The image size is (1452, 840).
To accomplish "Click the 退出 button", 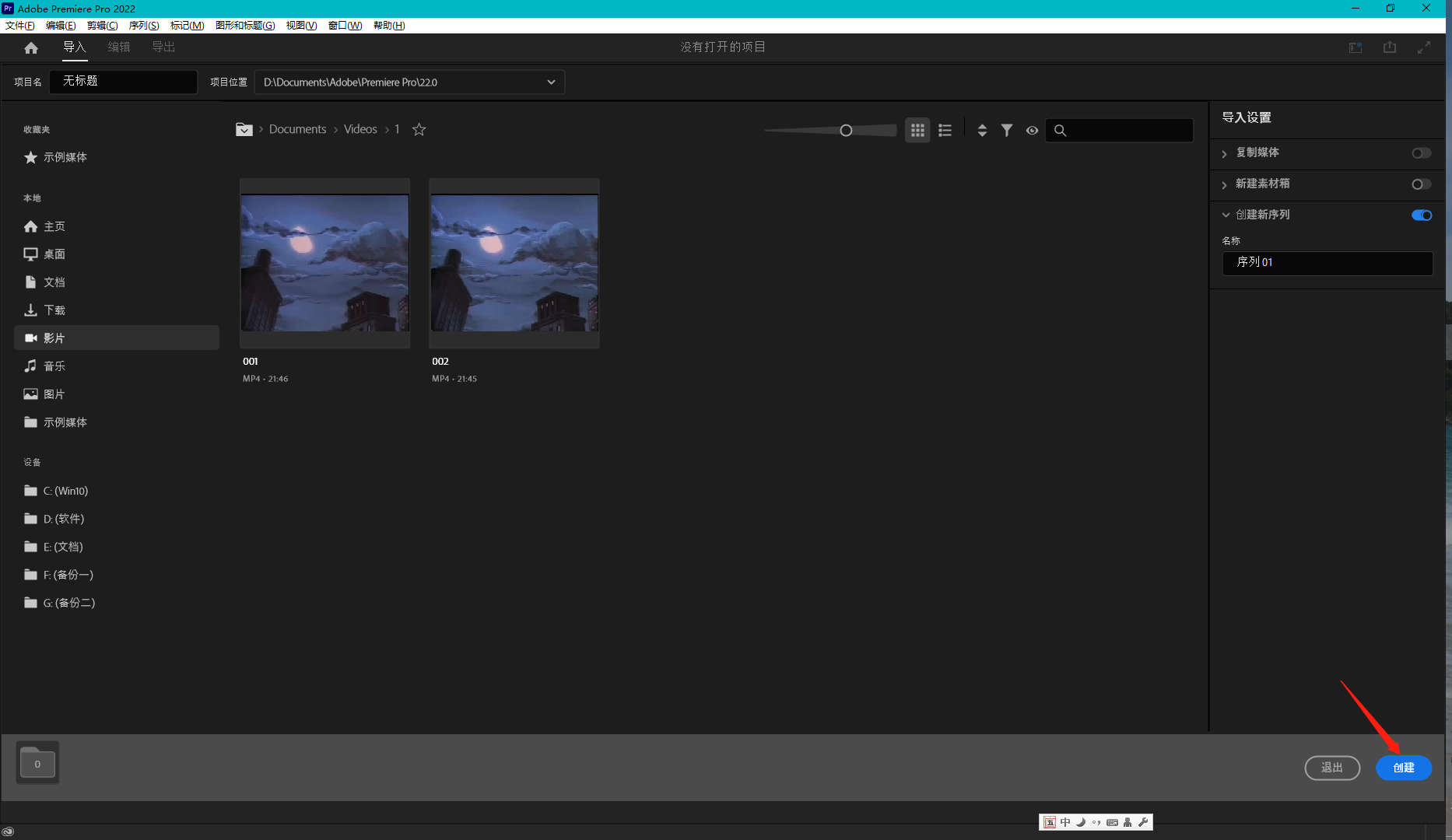I will (1331, 768).
